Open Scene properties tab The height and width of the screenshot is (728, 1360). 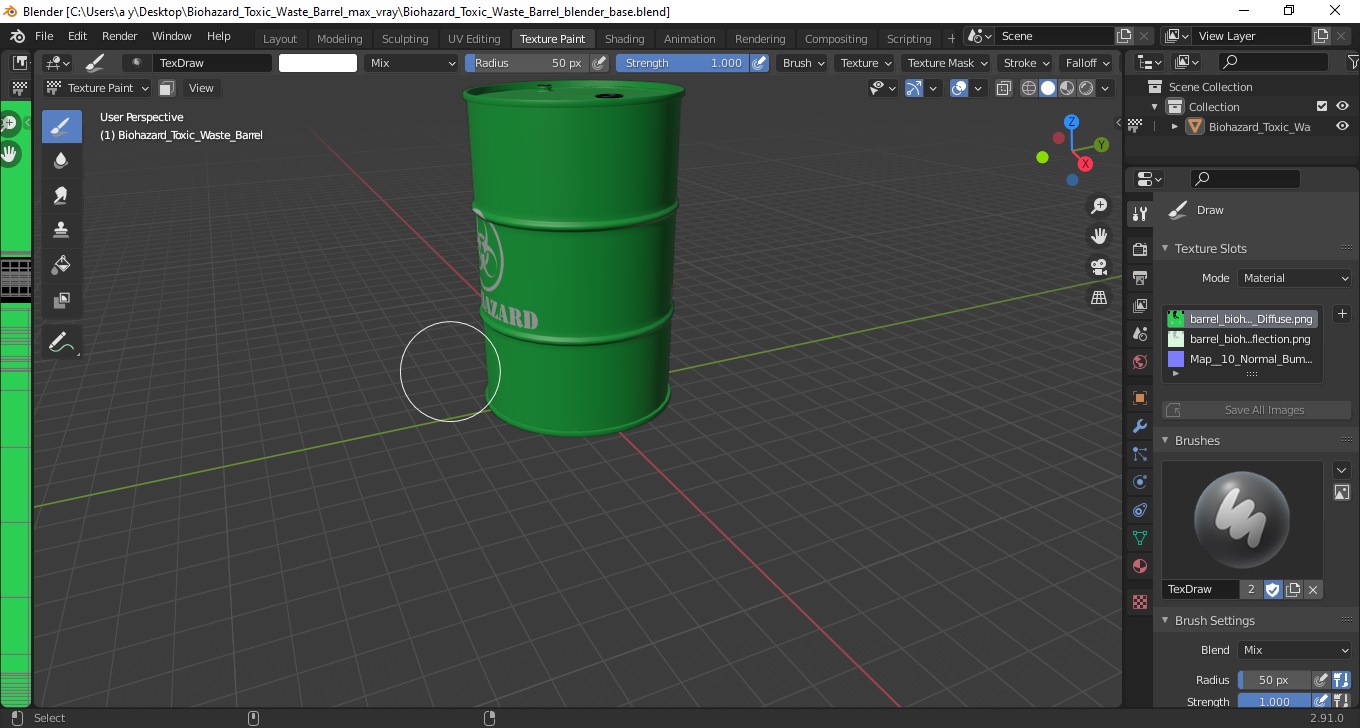tap(1139, 333)
